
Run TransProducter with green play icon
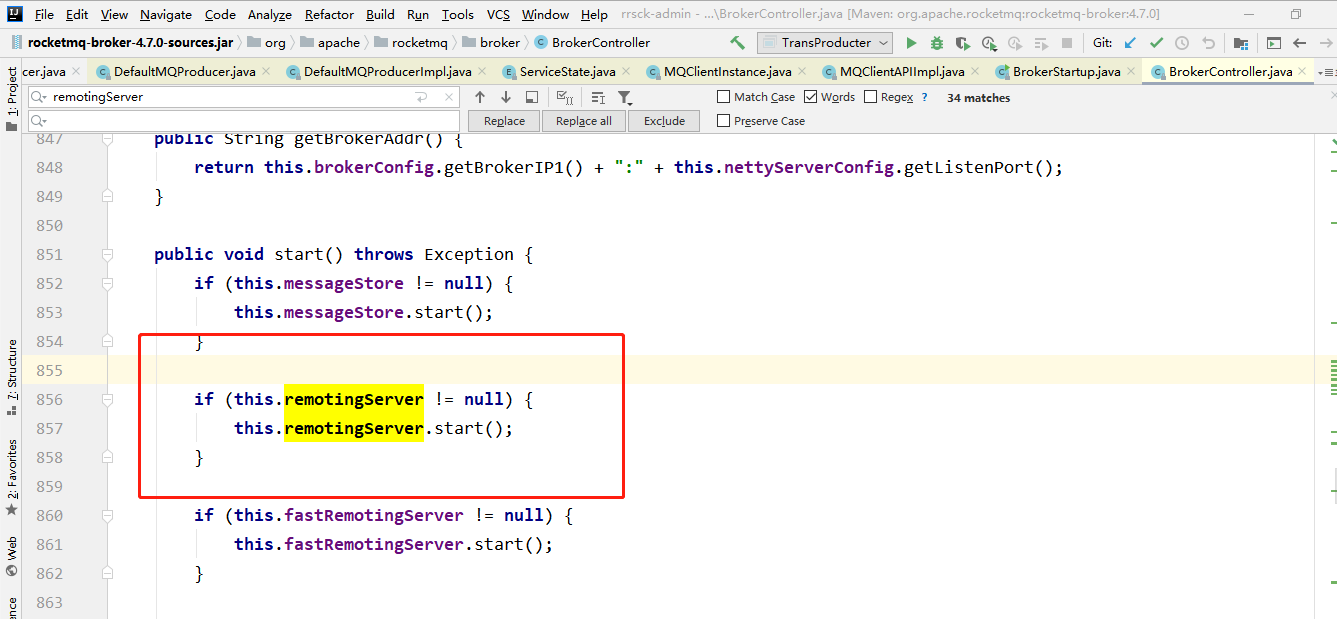[911, 43]
